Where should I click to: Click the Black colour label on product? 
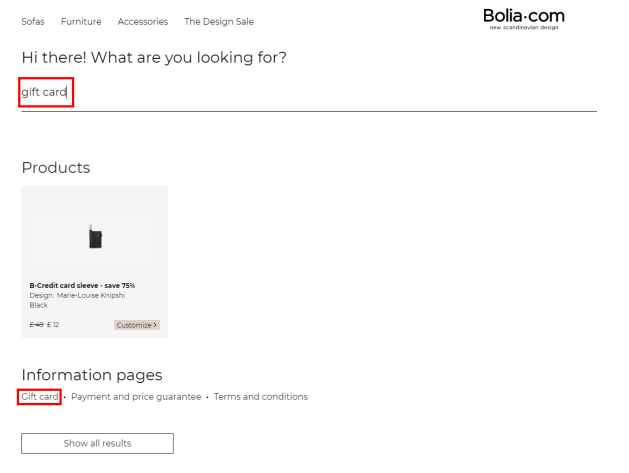click(39, 305)
